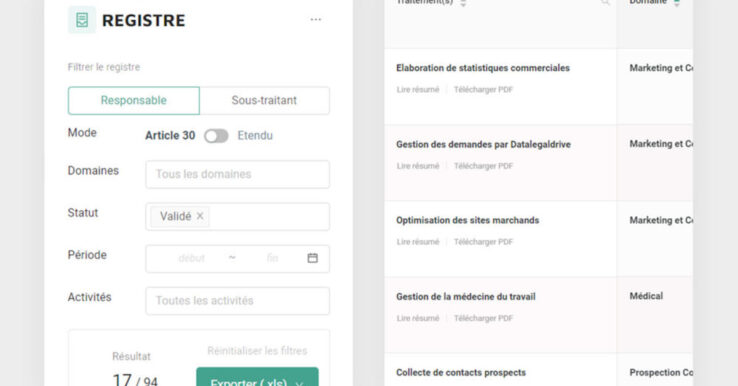The image size is (738, 386).
Task: Select 'Gestion des demandes par Datalegaldrive' title
Action: pyautogui.click(x=483, y=145)
